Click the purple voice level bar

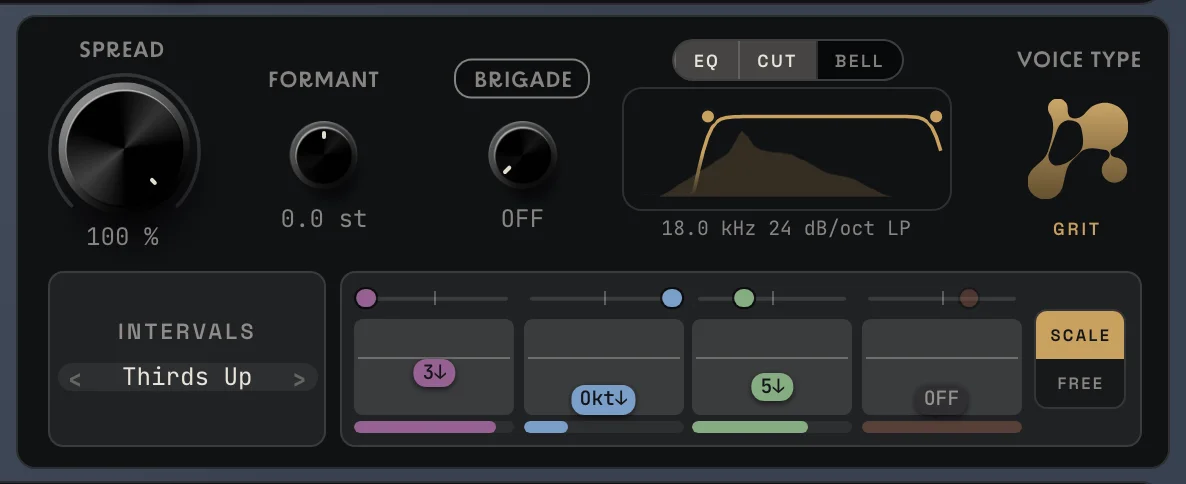coord(433,427)
